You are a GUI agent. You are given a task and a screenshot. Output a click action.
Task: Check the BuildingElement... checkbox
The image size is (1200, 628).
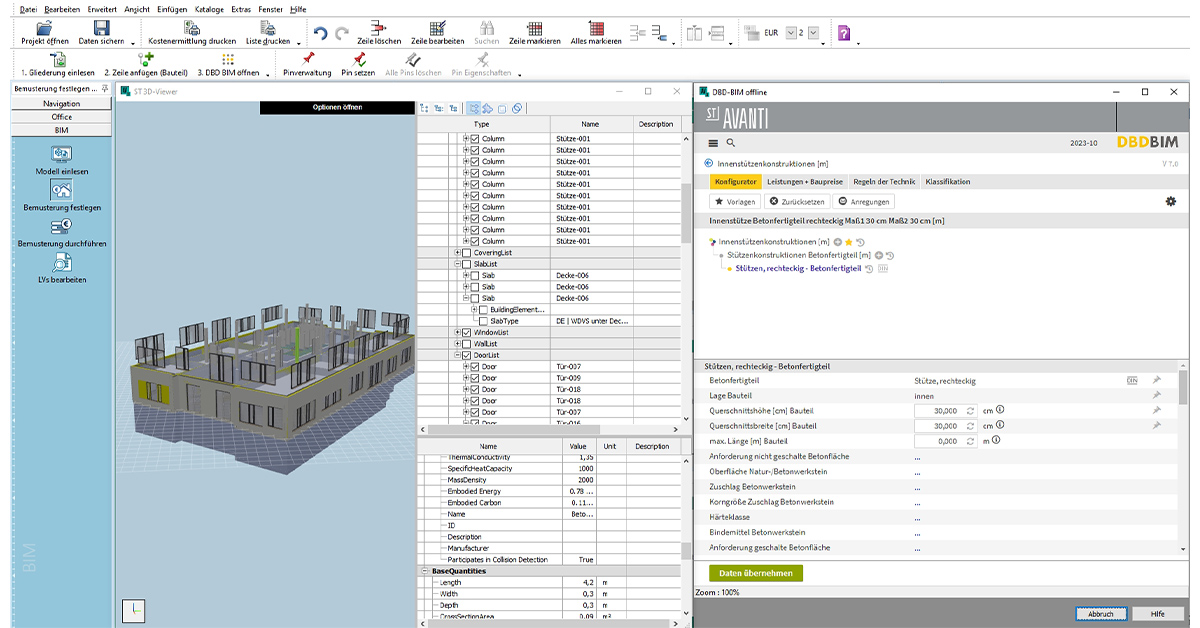tap(483, 310)
